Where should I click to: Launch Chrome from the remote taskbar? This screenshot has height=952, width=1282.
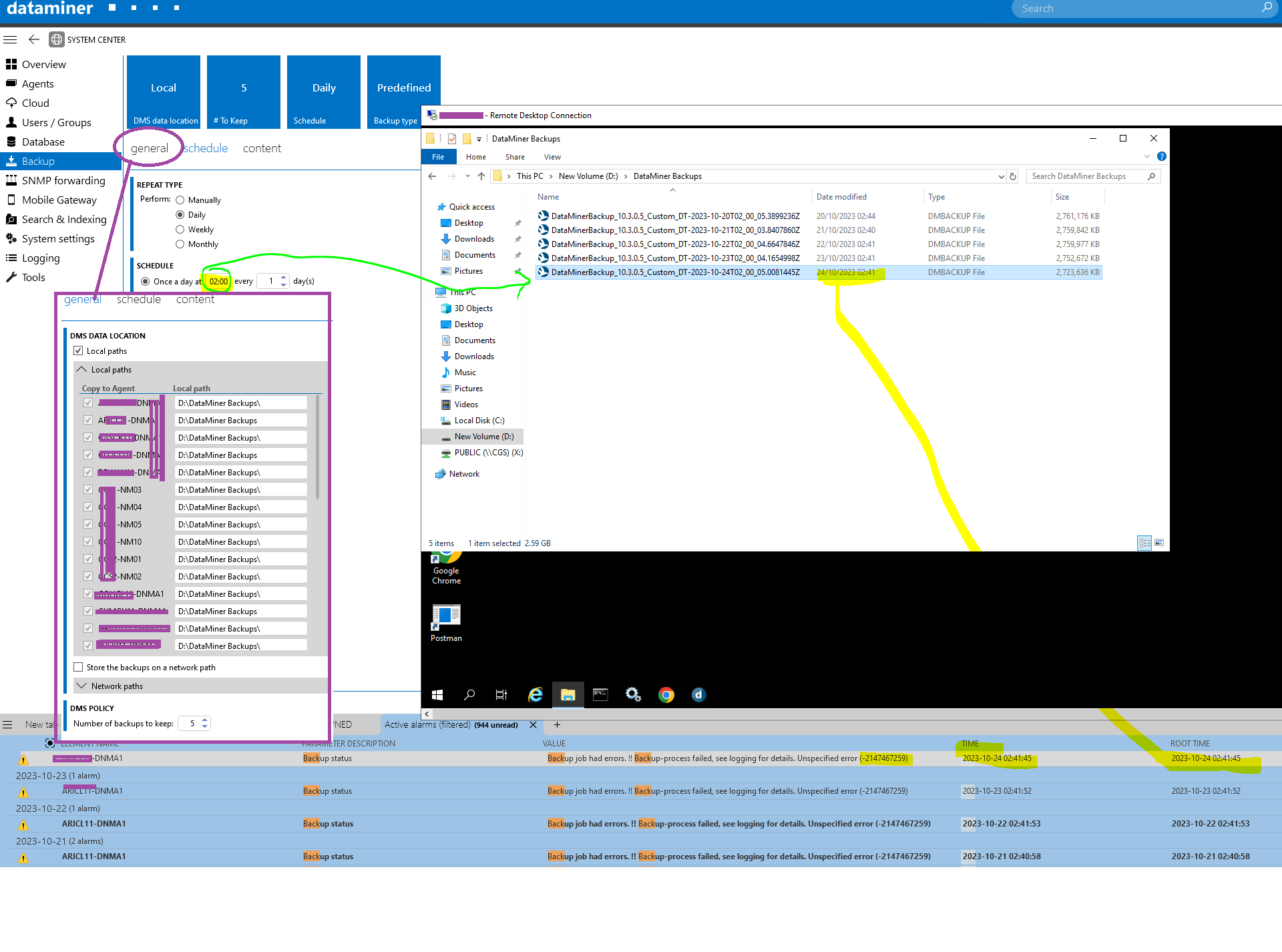pyautogui.click(x=666, y=695)
